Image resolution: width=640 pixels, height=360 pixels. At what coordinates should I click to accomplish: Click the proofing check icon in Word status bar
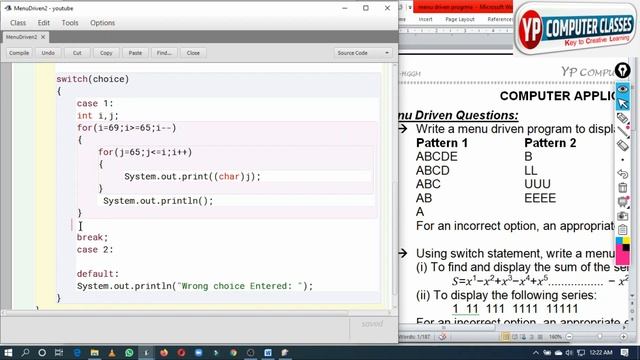(442, 337)
